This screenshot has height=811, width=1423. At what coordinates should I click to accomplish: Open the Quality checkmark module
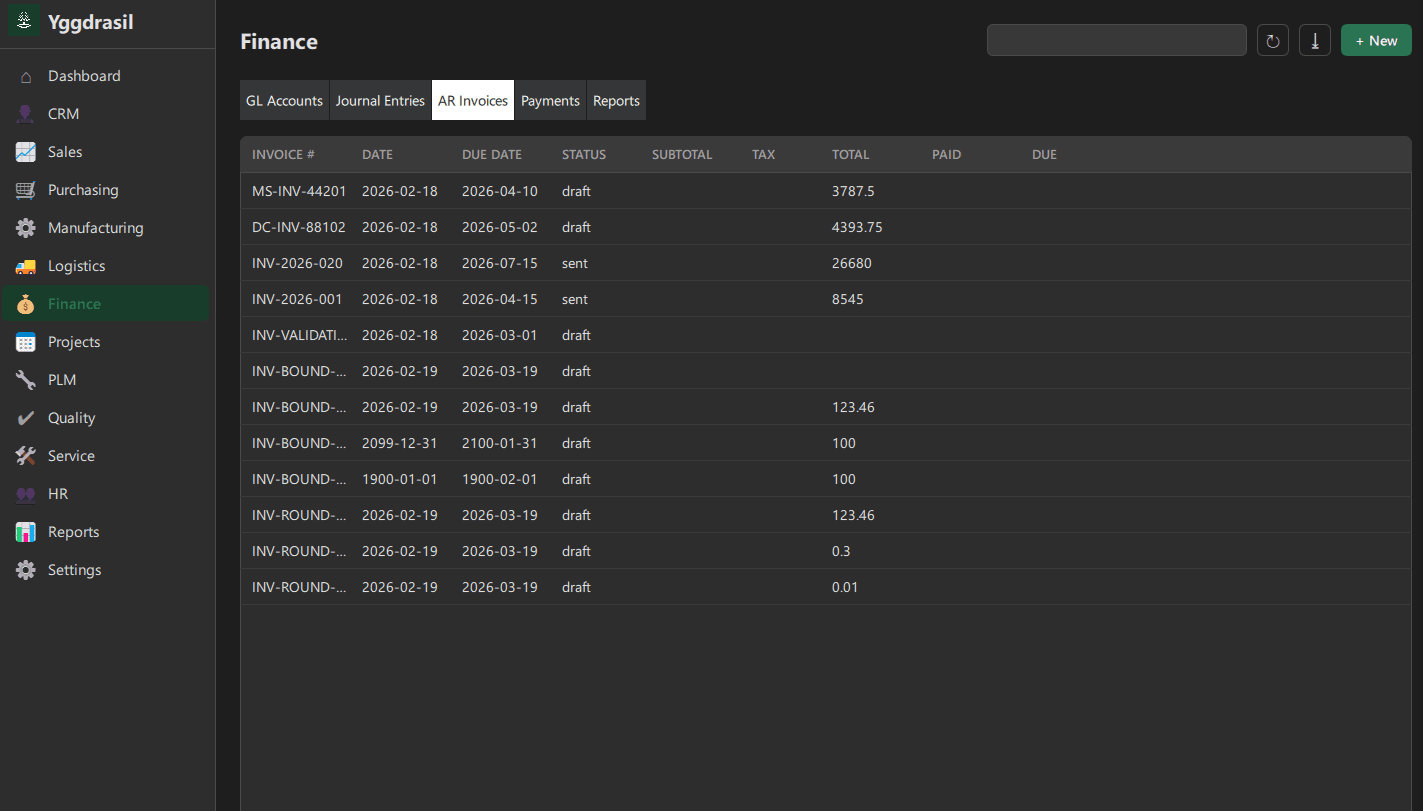(x=26, y=417)
